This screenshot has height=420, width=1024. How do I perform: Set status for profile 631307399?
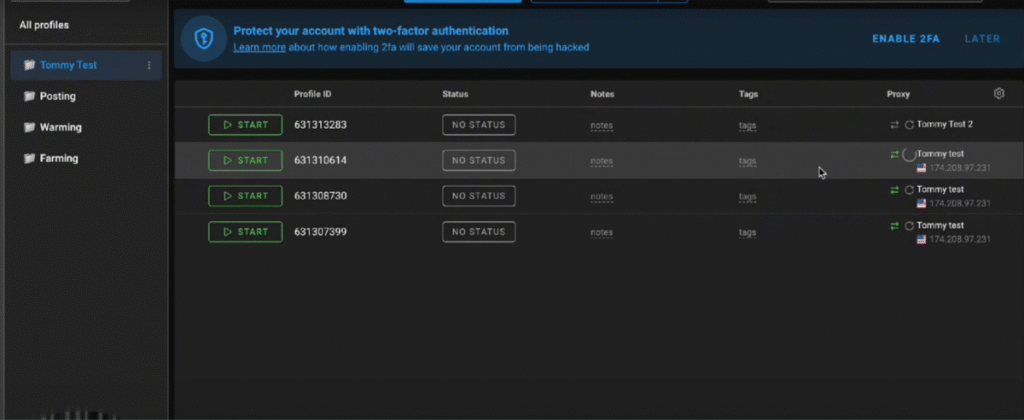point(479,232)
